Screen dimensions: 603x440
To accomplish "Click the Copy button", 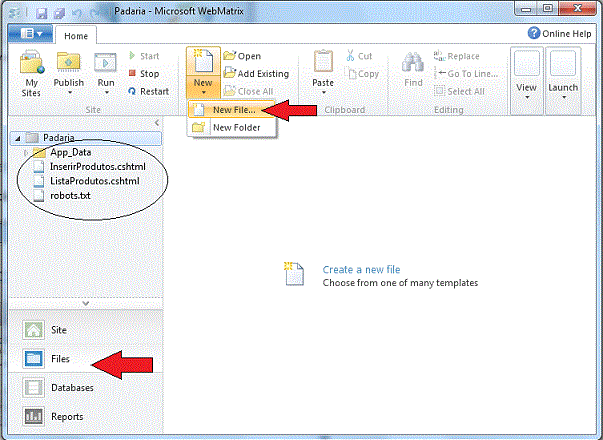I will pyautogui.click(x=364, y=74).
